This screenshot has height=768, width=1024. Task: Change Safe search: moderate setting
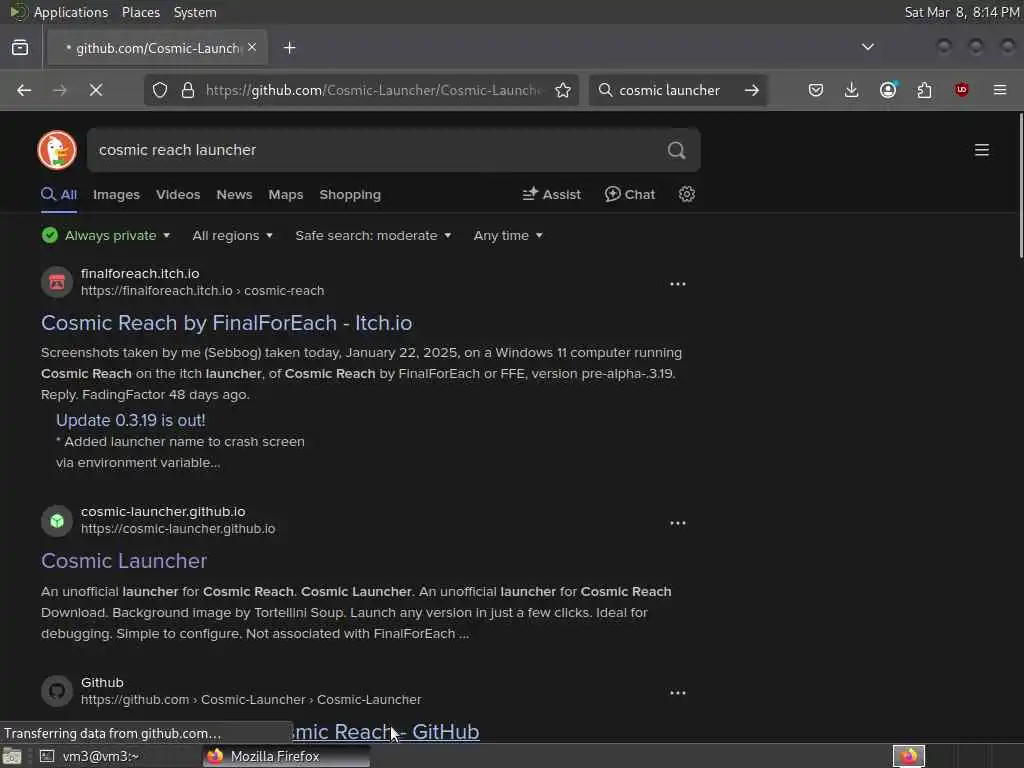pos(373,235)
